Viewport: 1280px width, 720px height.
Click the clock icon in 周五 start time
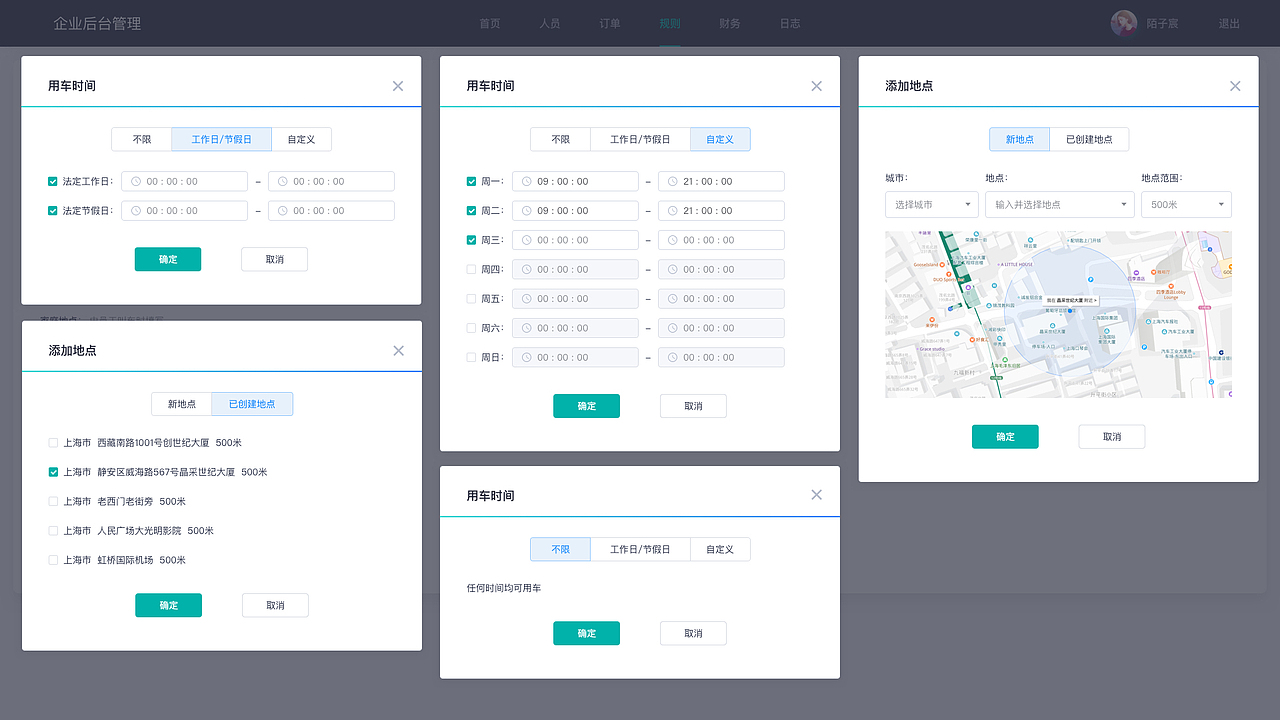click(527, 299)
